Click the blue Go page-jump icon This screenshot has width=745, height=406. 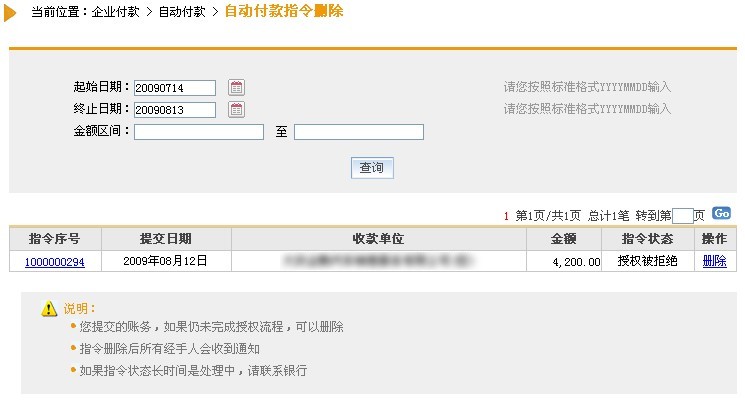[721, 214]
